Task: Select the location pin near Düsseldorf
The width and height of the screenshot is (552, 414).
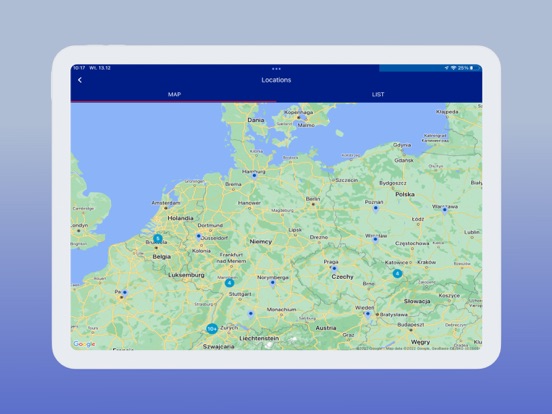Action: 199,237
